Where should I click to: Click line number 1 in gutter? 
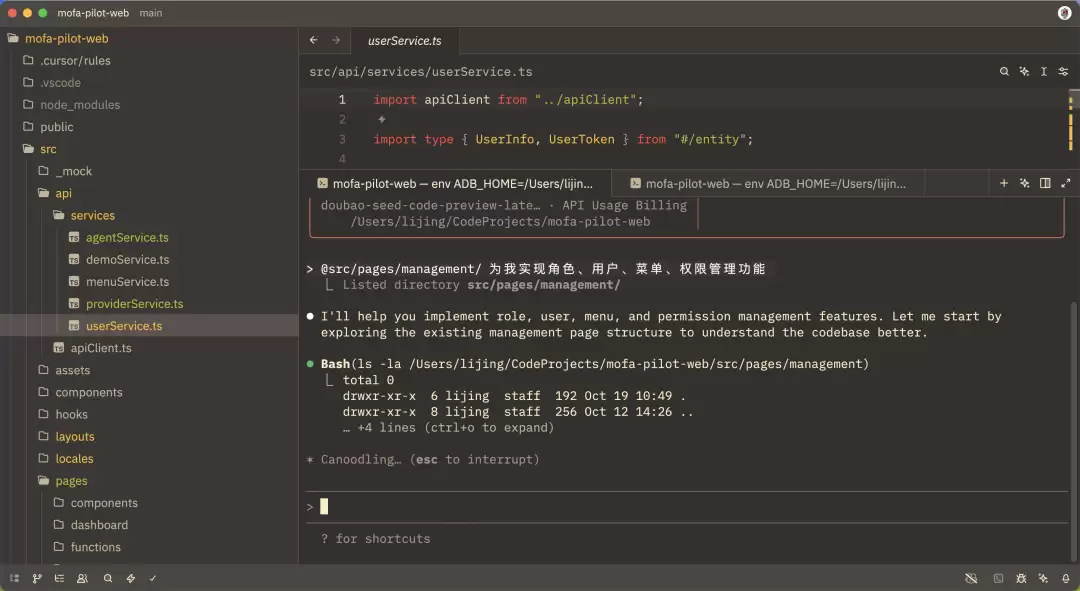click(342, 100)
